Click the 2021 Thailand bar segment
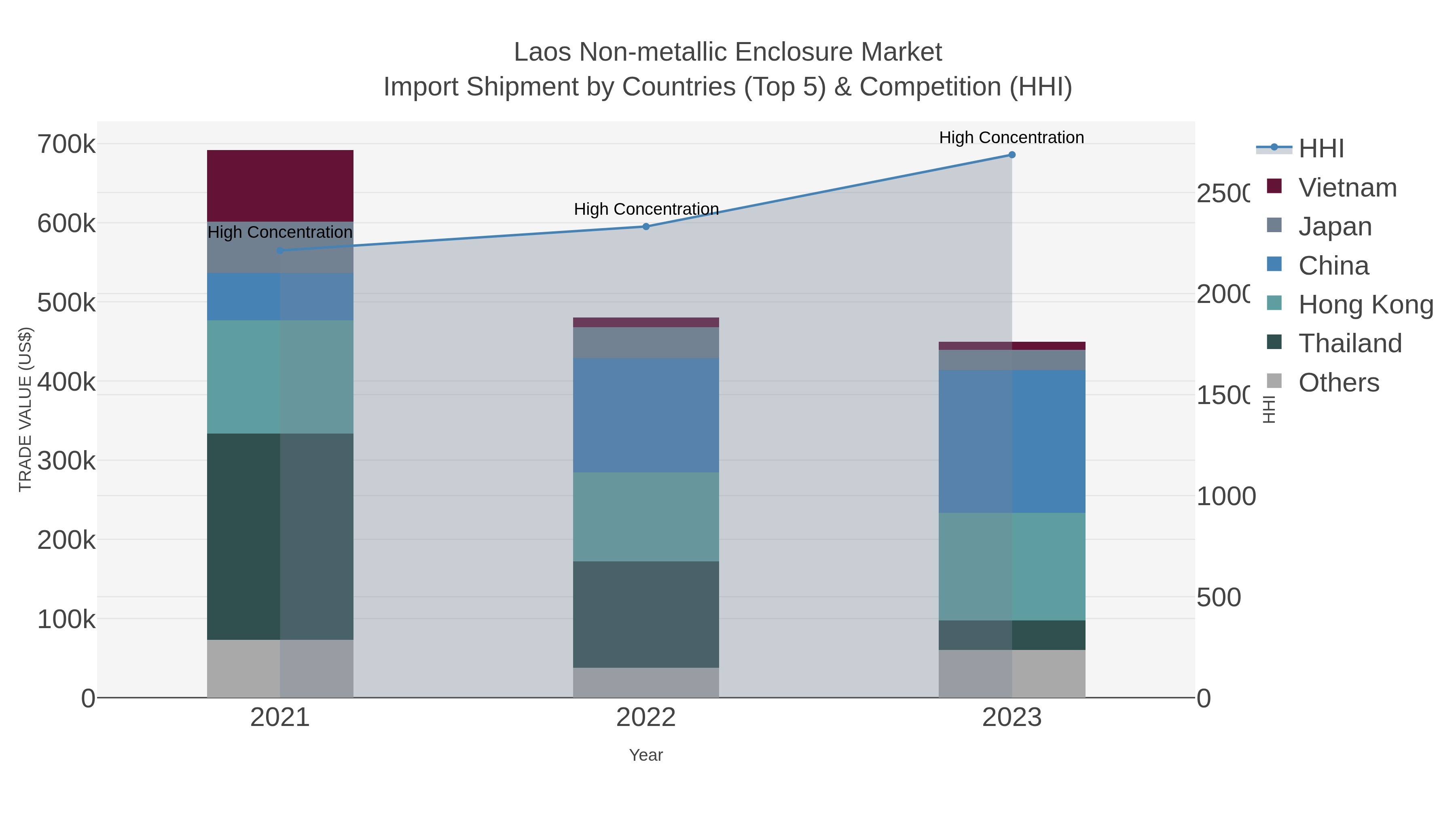The width and height of the screenshot is (1456, 819). (280, 536)
